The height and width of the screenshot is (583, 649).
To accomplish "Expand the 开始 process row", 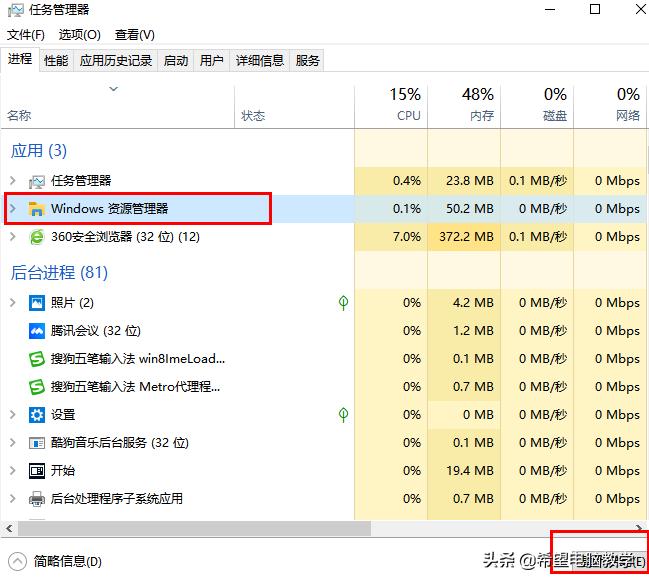I will [12, 470].
